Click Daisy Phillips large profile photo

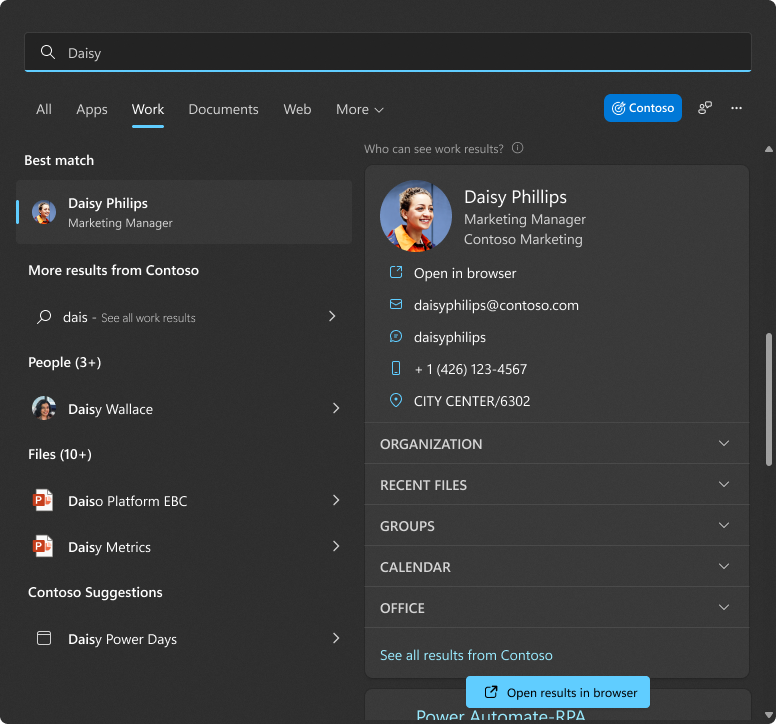416,216
